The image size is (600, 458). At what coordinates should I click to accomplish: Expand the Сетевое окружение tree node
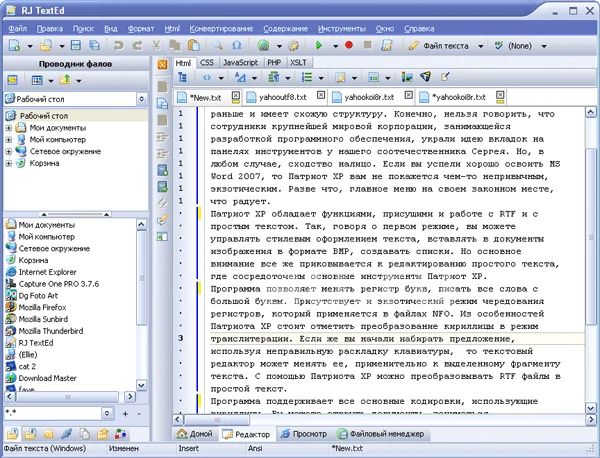coord(9,152)
